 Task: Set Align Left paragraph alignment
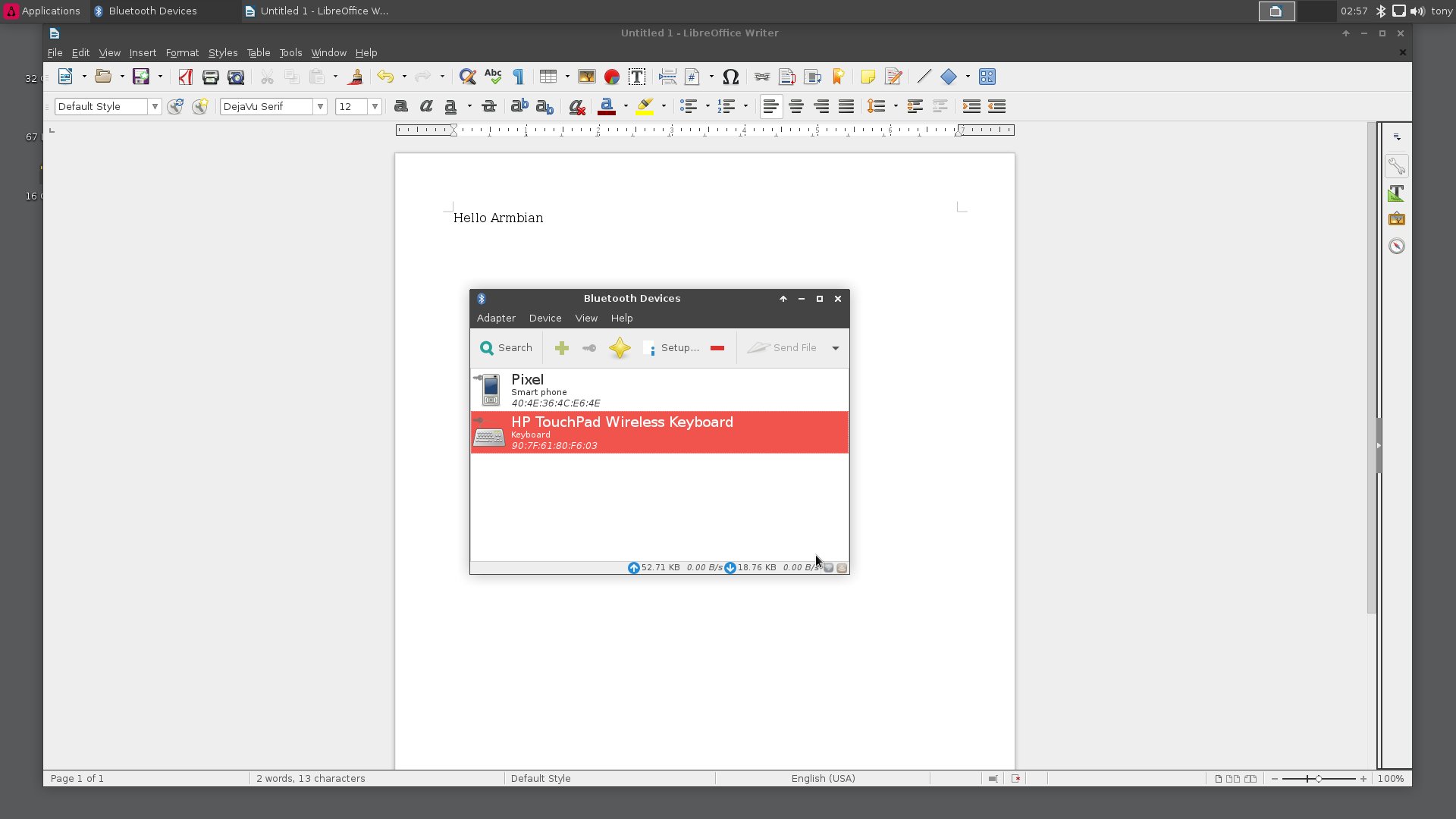coord(771,107)
